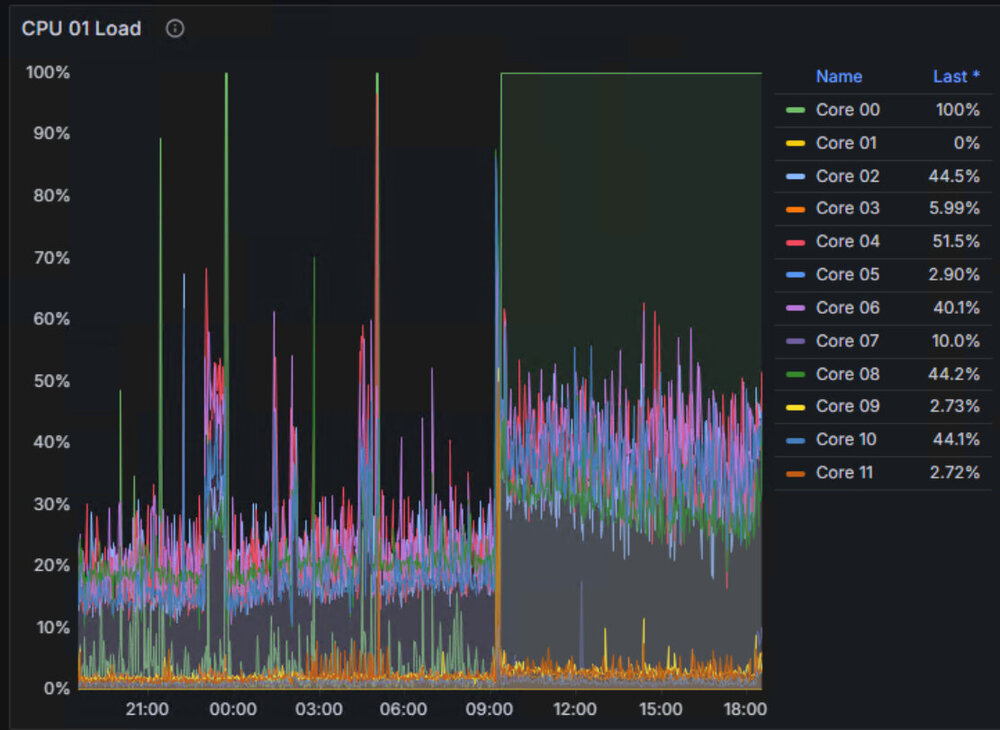Image resolution: width=1000 pixels, height=730 pixels.
Task: Isolate the Core 05 series in legend
Action: click(848, 275)
